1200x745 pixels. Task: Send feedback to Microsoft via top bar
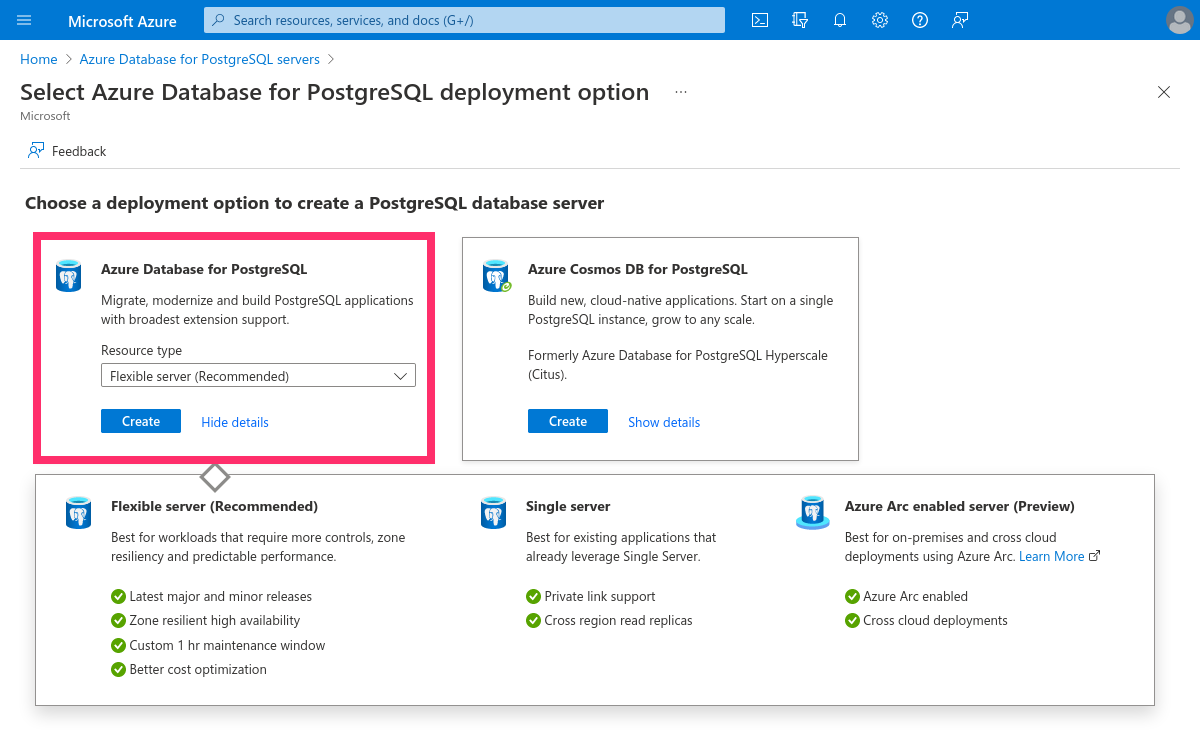959,20
